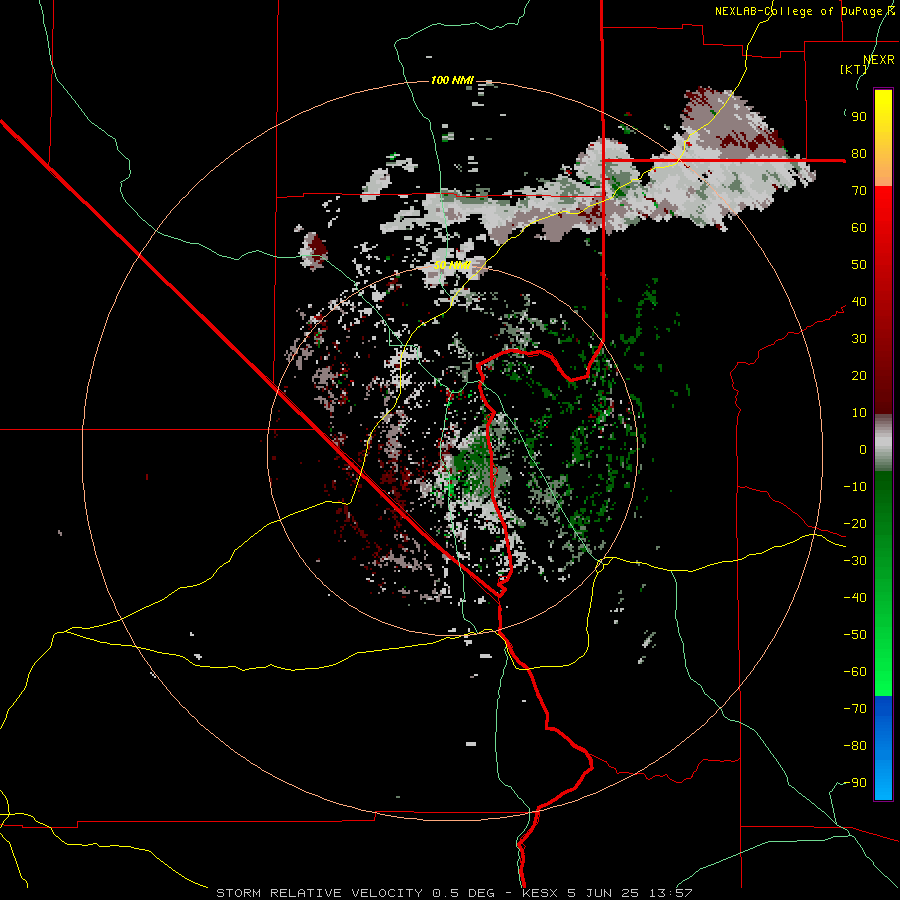
Task: Click the "-50" scale label
Action: [x=855, y=635]
